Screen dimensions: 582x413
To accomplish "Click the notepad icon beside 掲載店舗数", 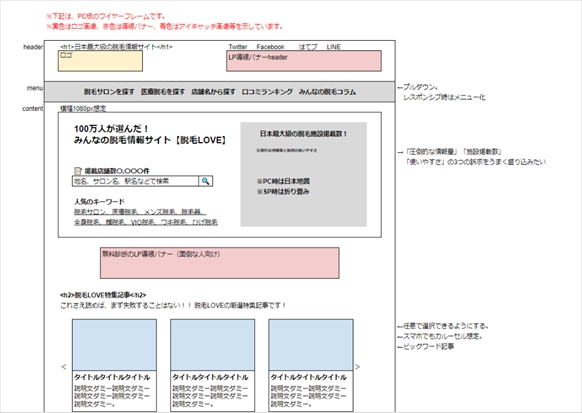I will [78, 171].
